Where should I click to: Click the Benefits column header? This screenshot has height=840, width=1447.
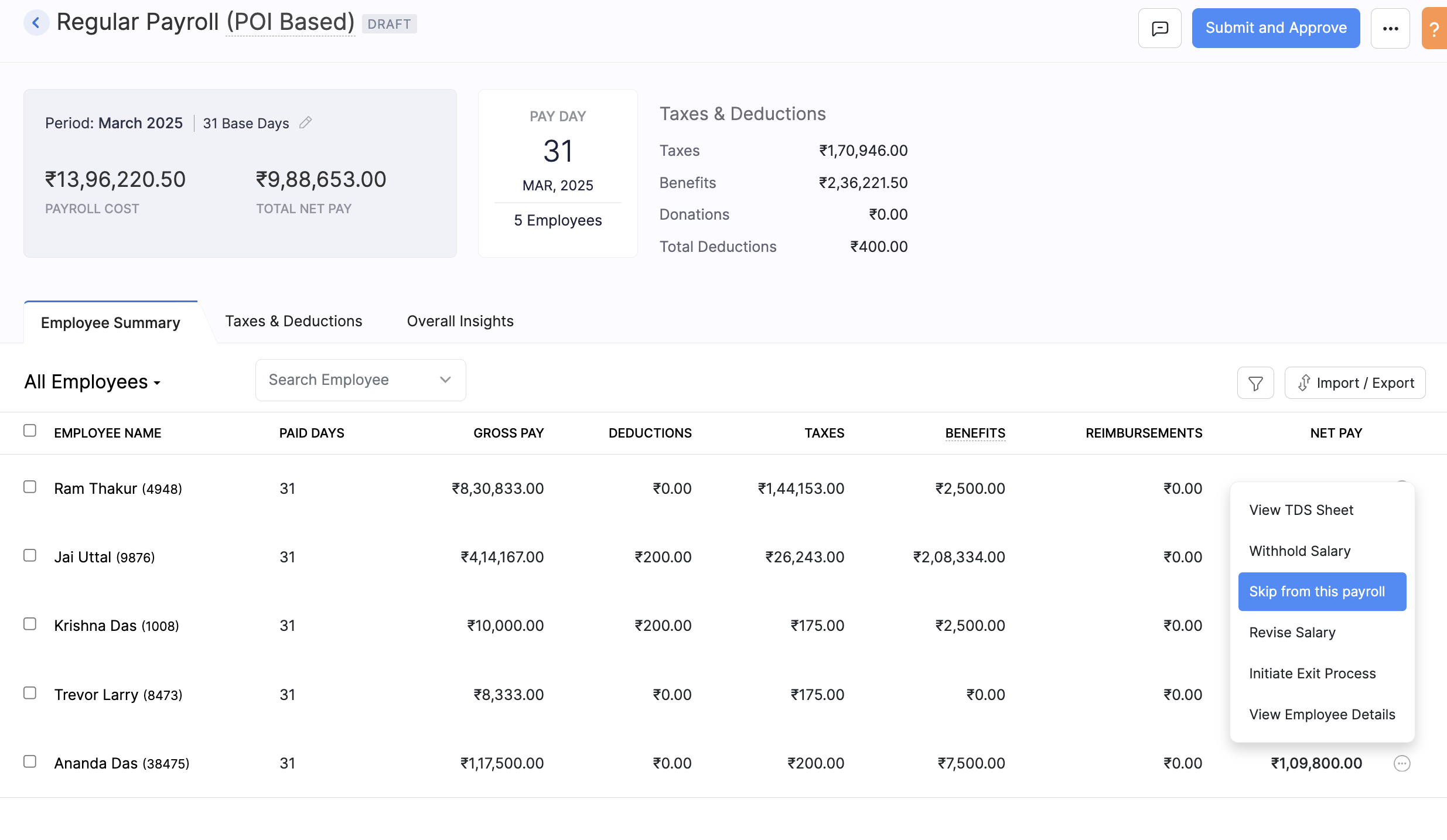(x=975, y=433)
